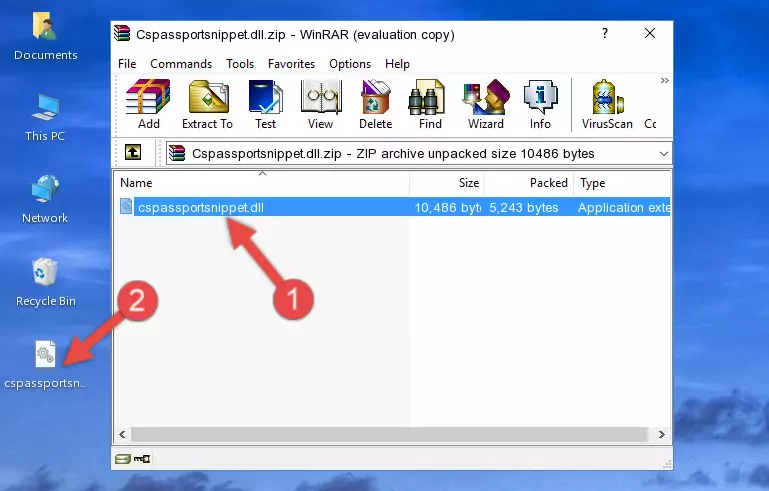Click the Test archive icon
769x491 pixels.
(x=265, y=104)
